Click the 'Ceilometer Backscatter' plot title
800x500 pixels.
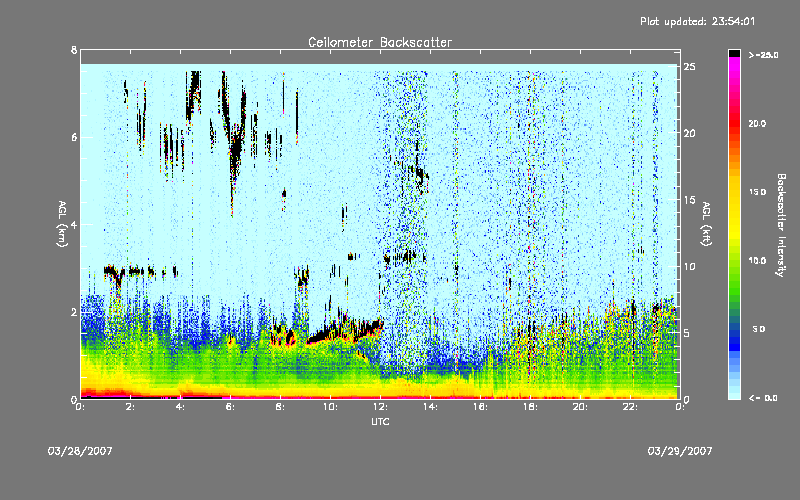380,42
